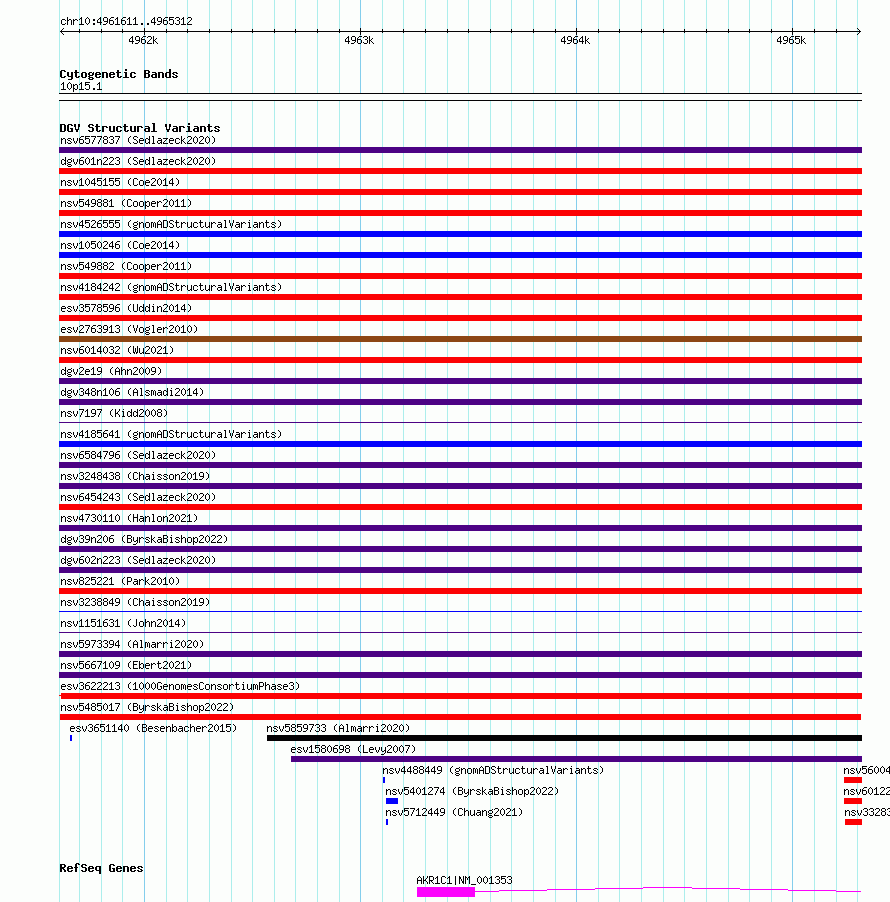
Task: Click nsv5712449 (Chuang2021) label
Action: click(454, 812)
